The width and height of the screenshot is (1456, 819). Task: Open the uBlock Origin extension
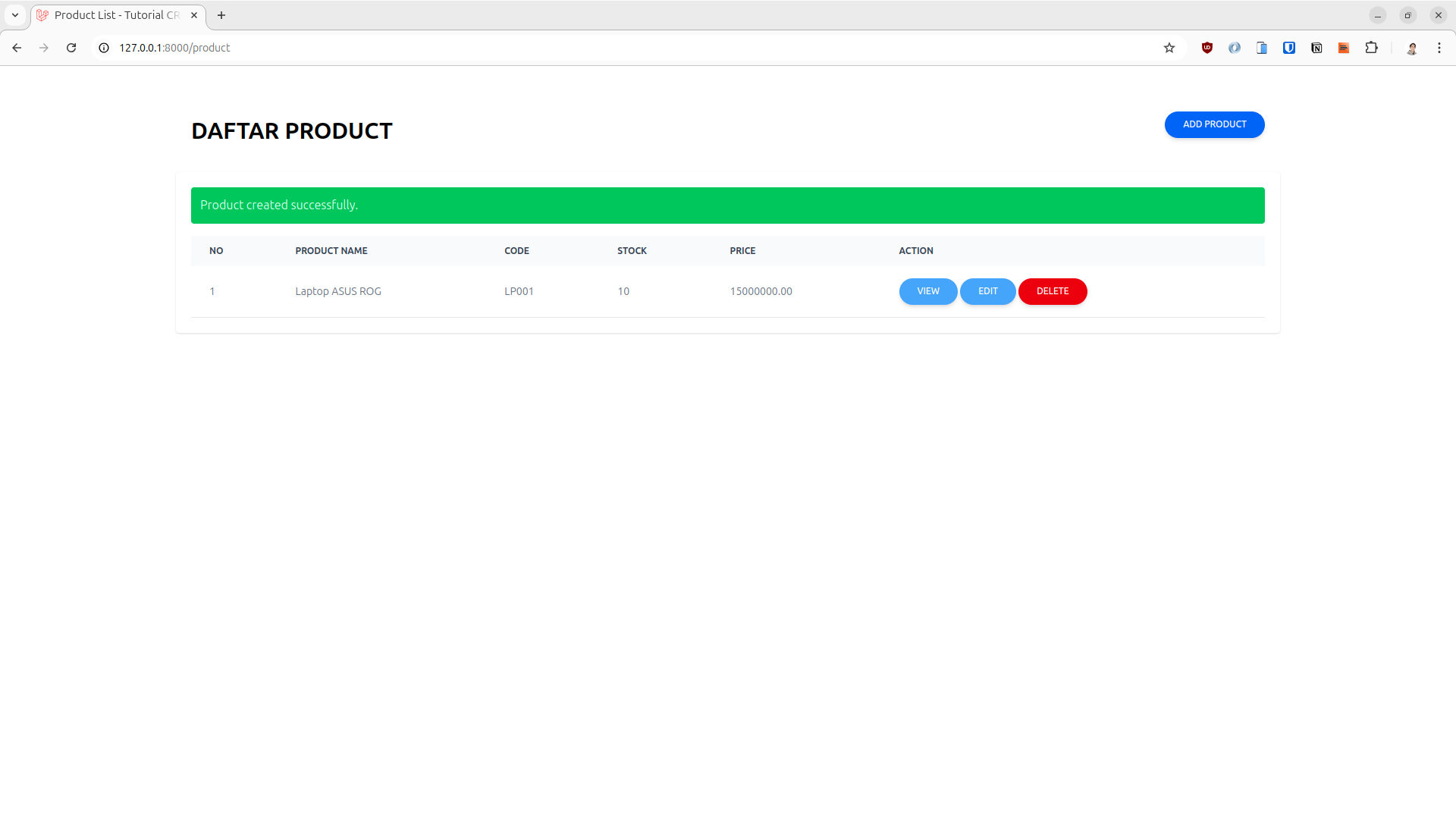click(x=1207, y=47)
